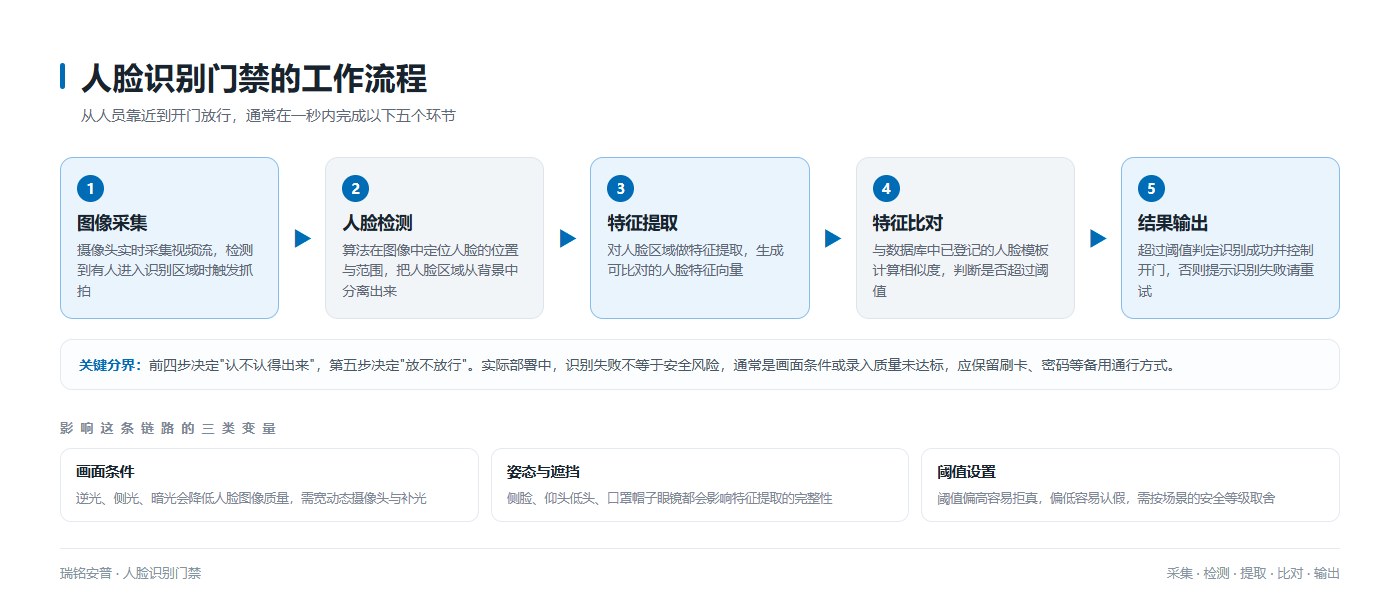The width and height of the screenshot is (1400, 607).
Task: Click the text starting 逆光、侧光、暗光
Action: coord(251,498)
